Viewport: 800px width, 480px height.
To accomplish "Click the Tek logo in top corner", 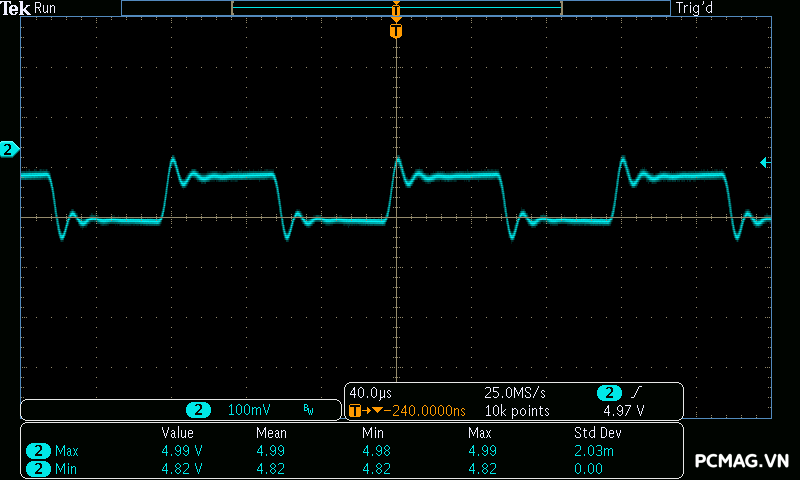I will tap(15, 8).
